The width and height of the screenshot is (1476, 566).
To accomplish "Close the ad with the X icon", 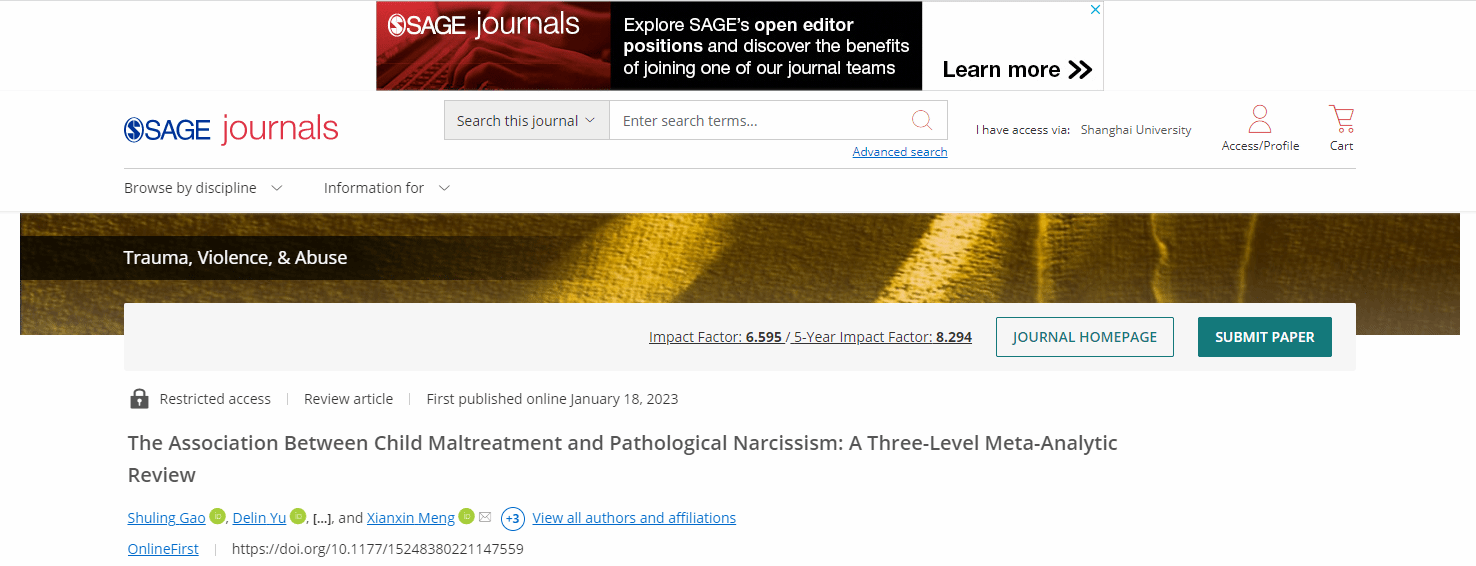I will coord(1095,10).
